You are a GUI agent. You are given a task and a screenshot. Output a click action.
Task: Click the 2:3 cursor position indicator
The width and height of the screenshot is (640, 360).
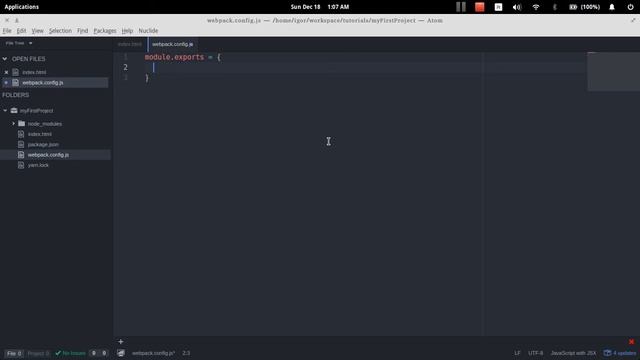tap(186, 353)
